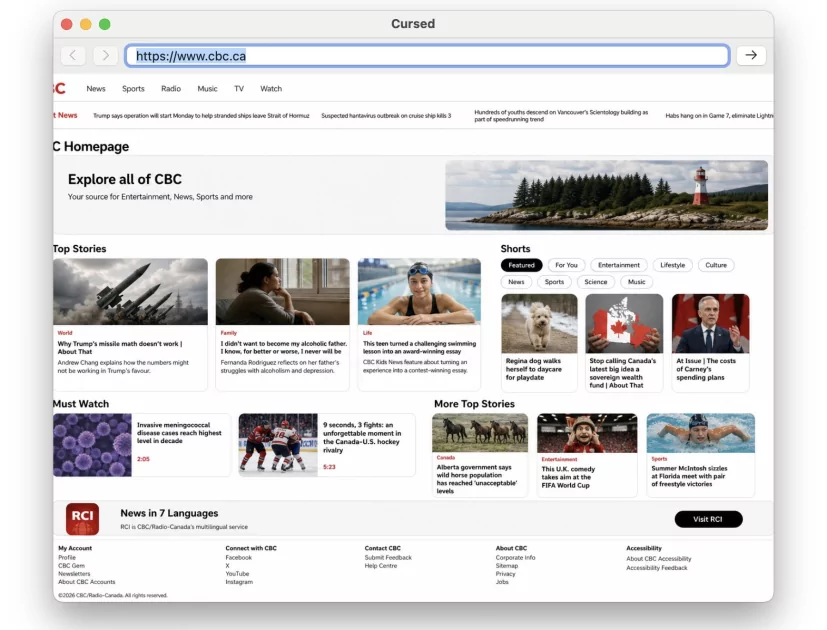Select the For You shorts filter
Viewport: 827px width, 630px height.
coord(566,265)
